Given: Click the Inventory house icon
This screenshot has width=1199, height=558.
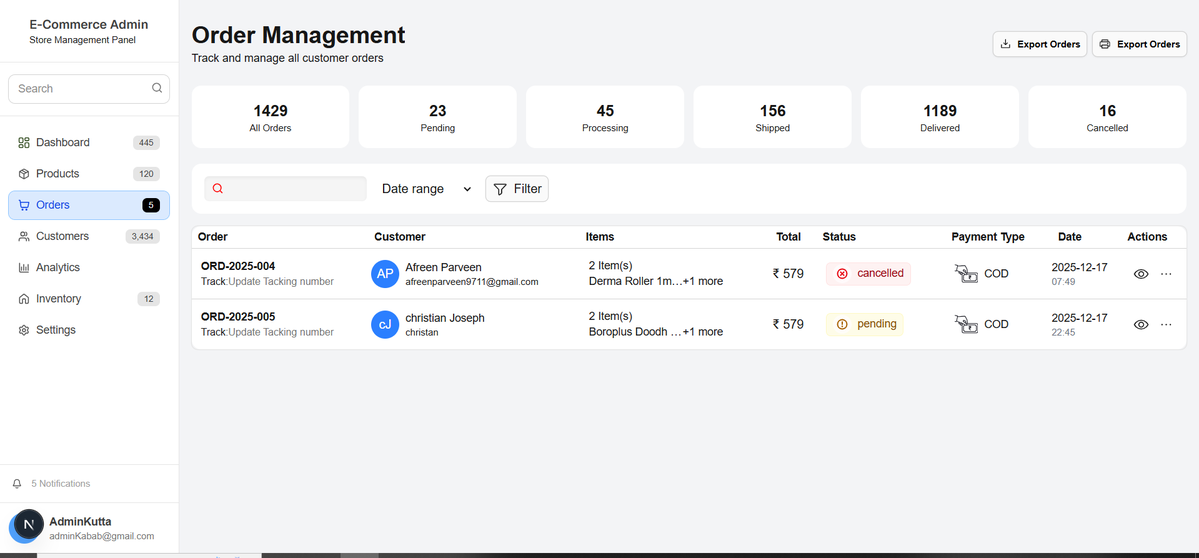Looking at the screenshot, I should tap(24, 299).
